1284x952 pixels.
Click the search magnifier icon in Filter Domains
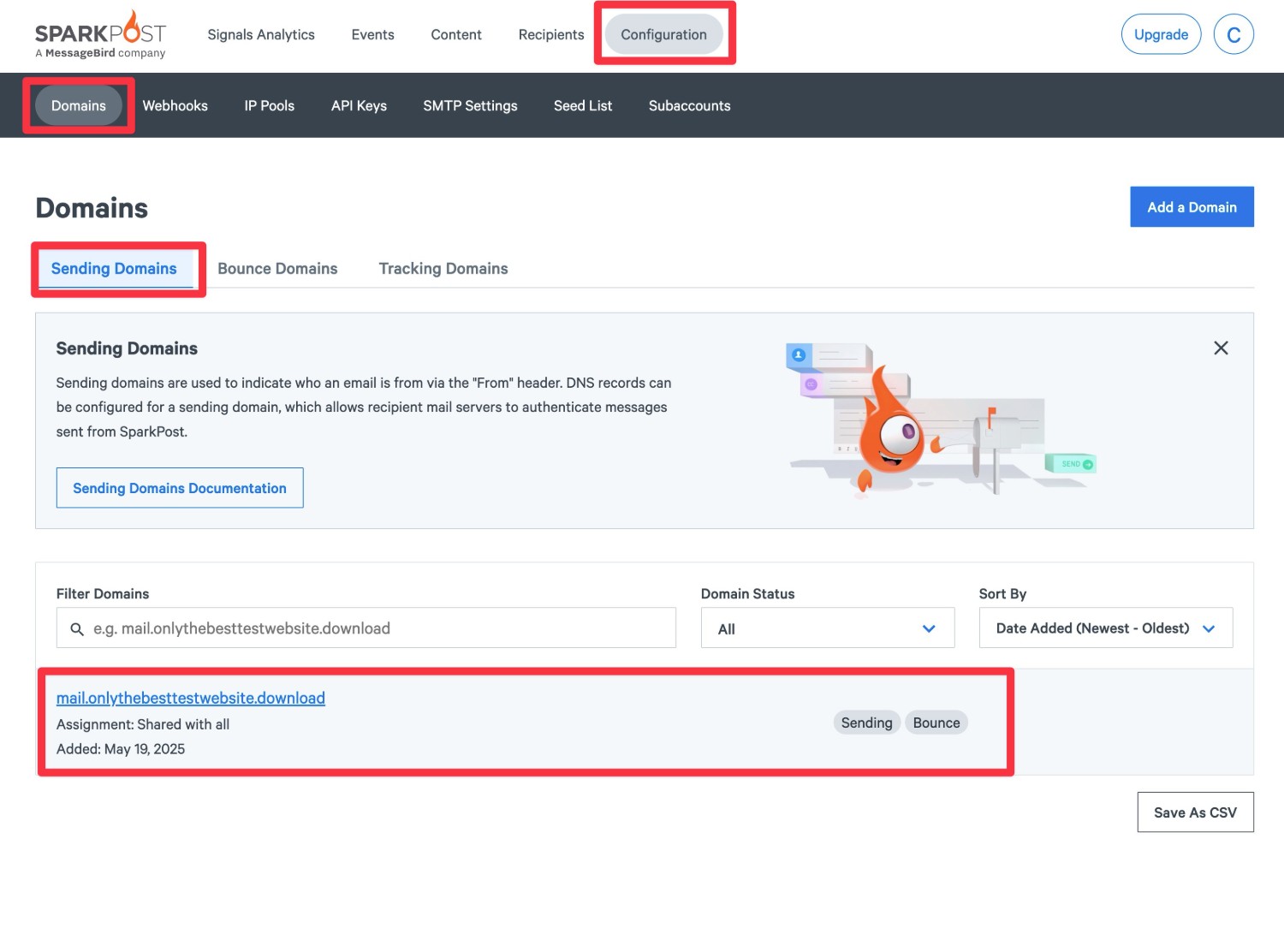76,628
